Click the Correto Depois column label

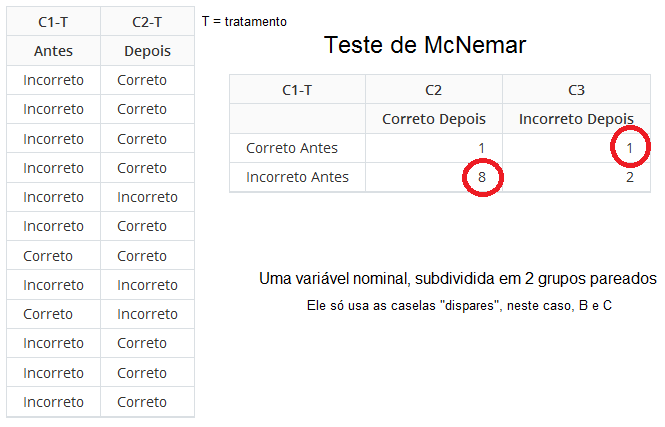click(434, 119)
